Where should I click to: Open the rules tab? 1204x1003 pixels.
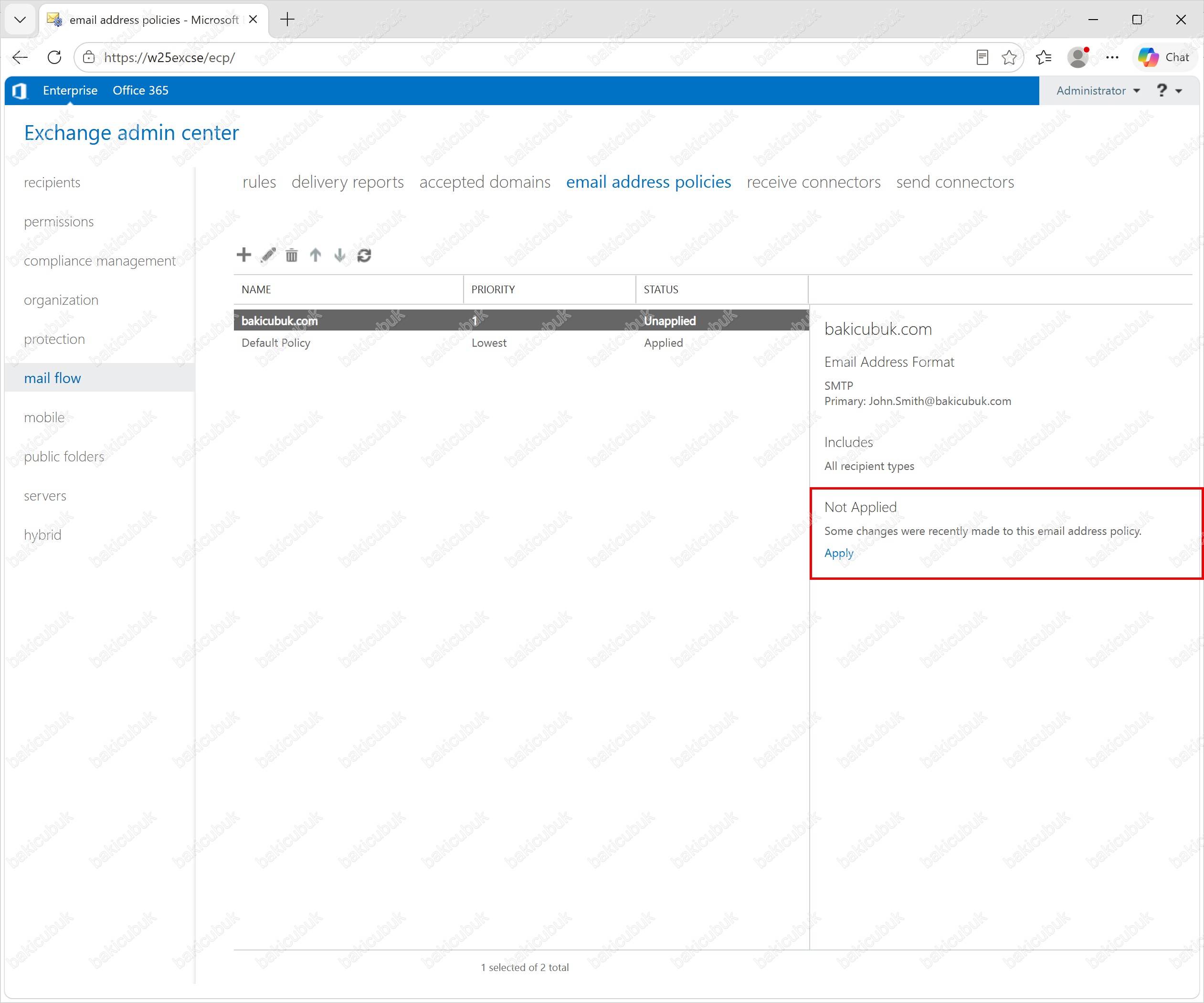coord(259,182)
